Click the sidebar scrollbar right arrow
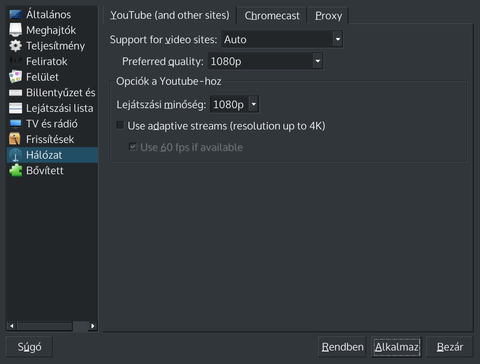 (93, 326)
